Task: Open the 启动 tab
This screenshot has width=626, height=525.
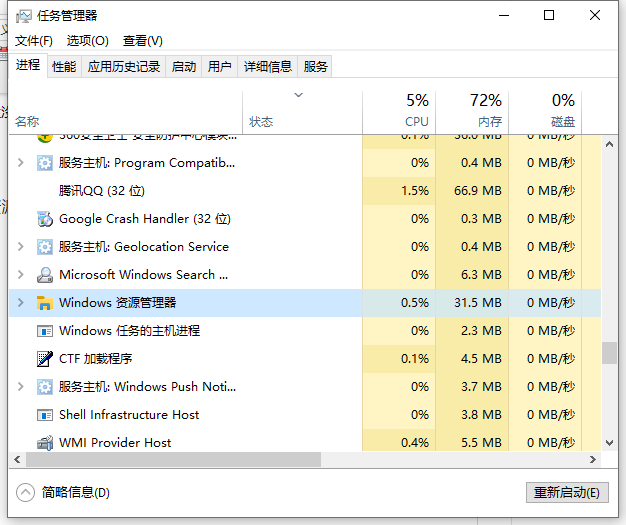Action: (x=184, y=67)
